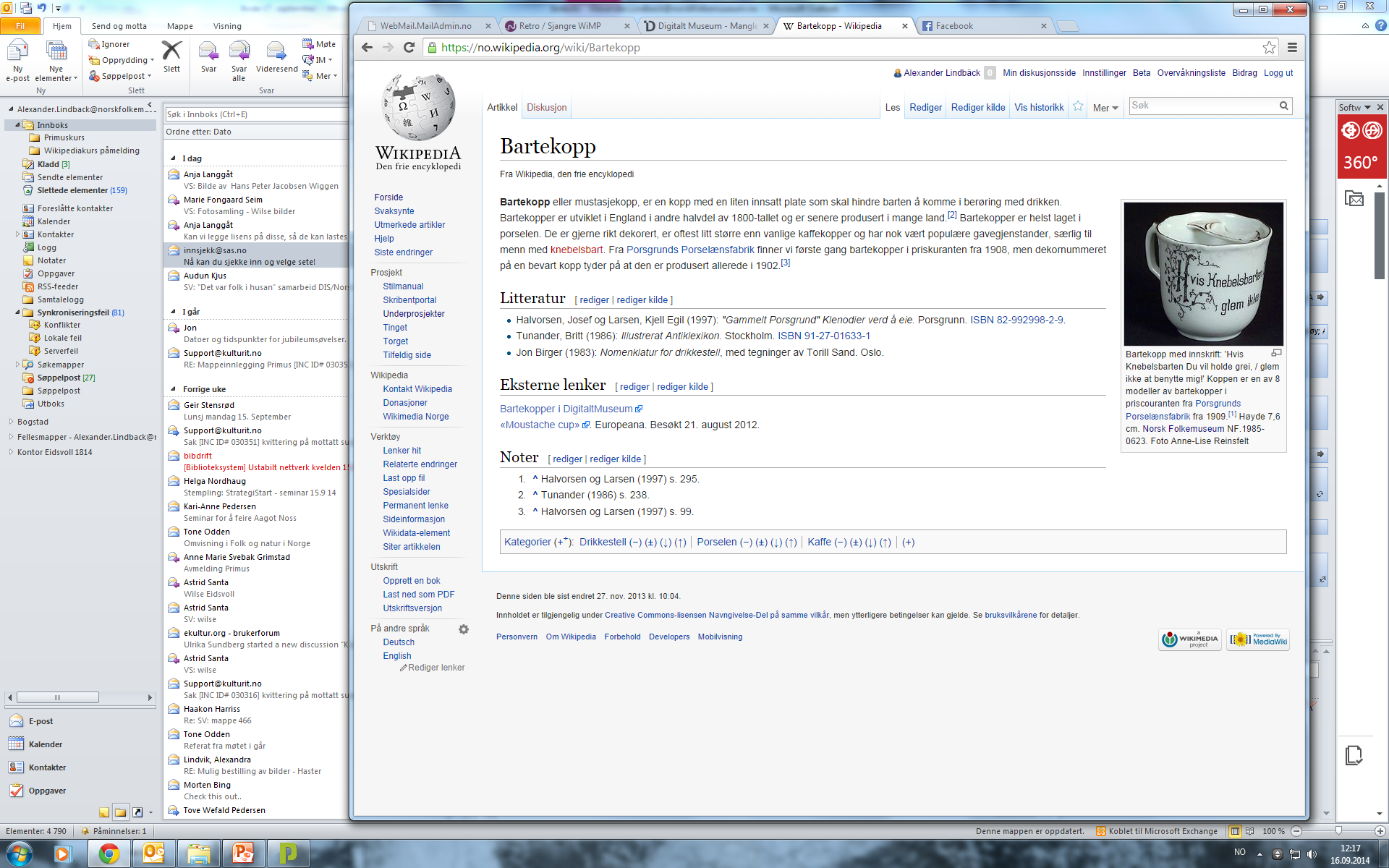
Task: Click English language link in sidebar
Action: coord(397,656)
